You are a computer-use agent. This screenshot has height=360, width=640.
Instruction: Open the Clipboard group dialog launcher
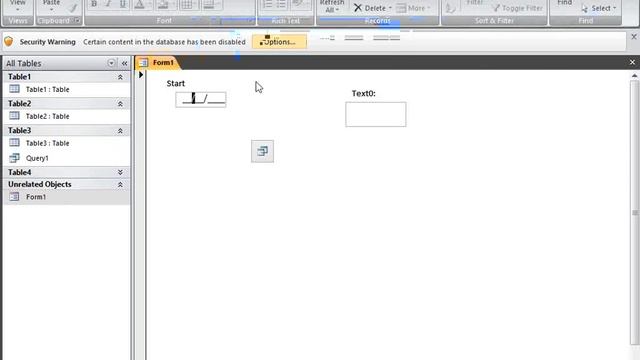pos(77,20)
